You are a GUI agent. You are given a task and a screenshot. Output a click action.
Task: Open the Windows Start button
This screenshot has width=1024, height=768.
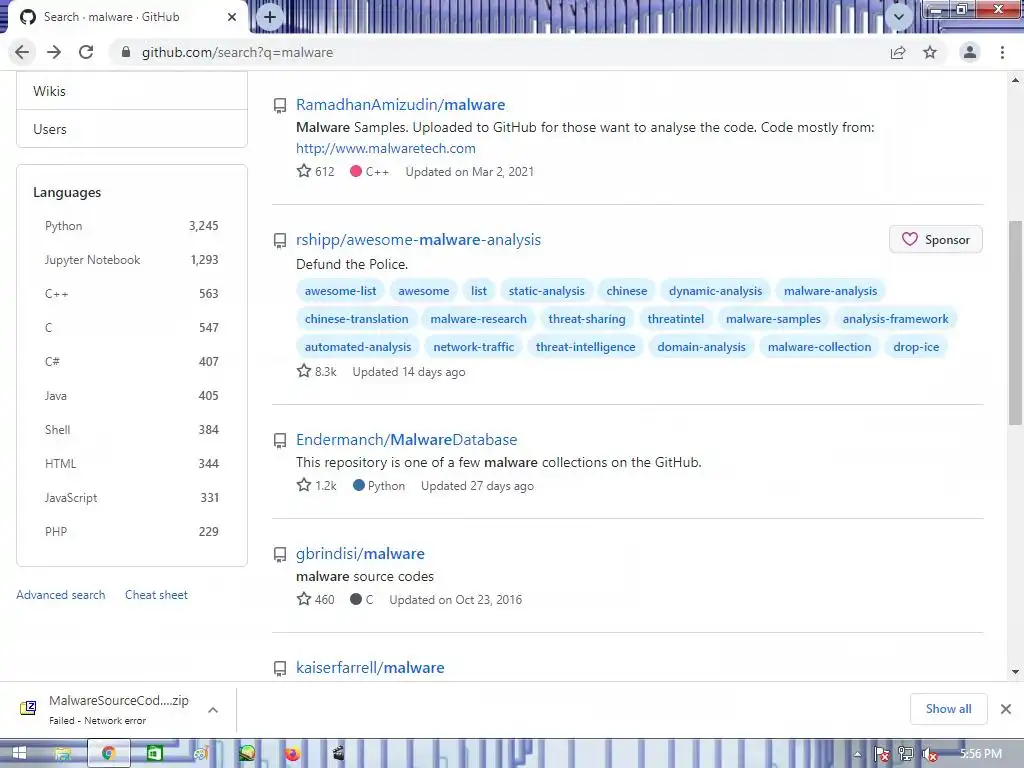(x=19, y=754)
